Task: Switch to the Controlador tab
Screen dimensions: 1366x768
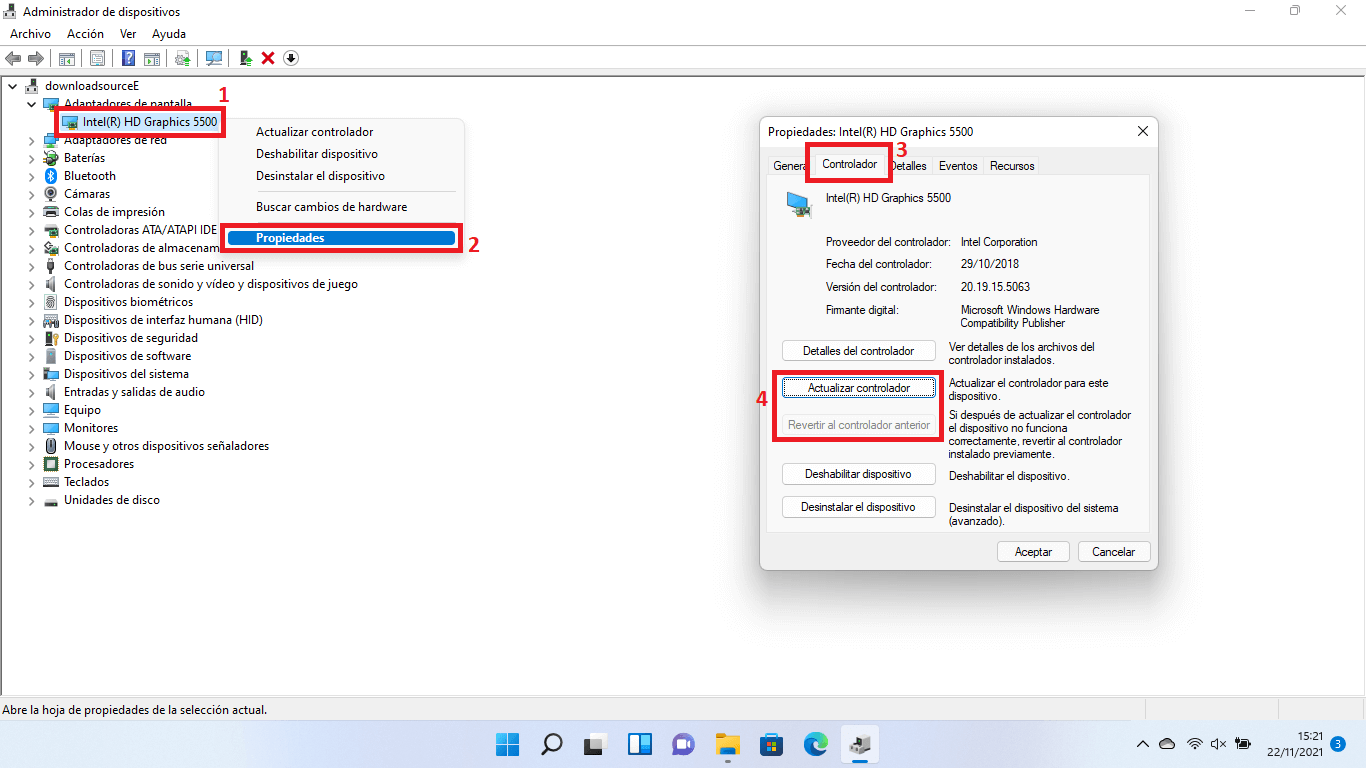Action: tap(850, 163)
